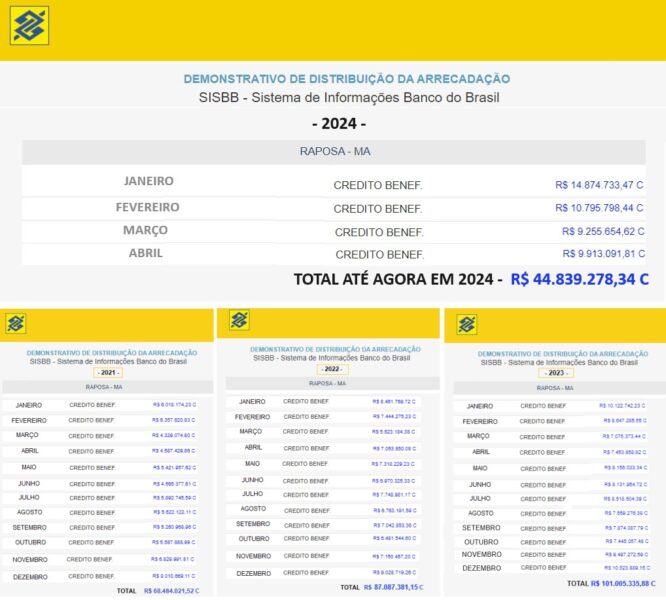This screenshot has width=666, height=600.
Task: Click 'RAPOSA - MA' header in the 2023 panel
Action: (555, 388)
